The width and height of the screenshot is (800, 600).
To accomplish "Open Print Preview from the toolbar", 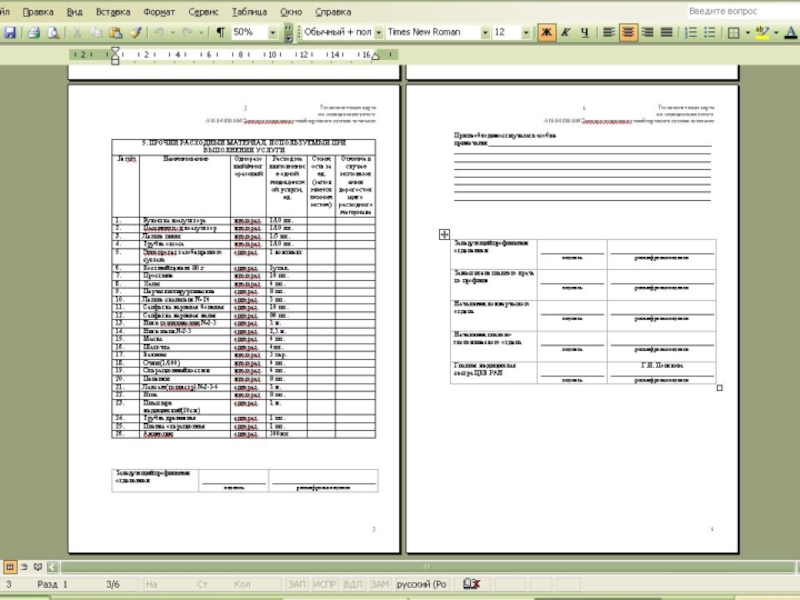I will [x=50, y=33].
